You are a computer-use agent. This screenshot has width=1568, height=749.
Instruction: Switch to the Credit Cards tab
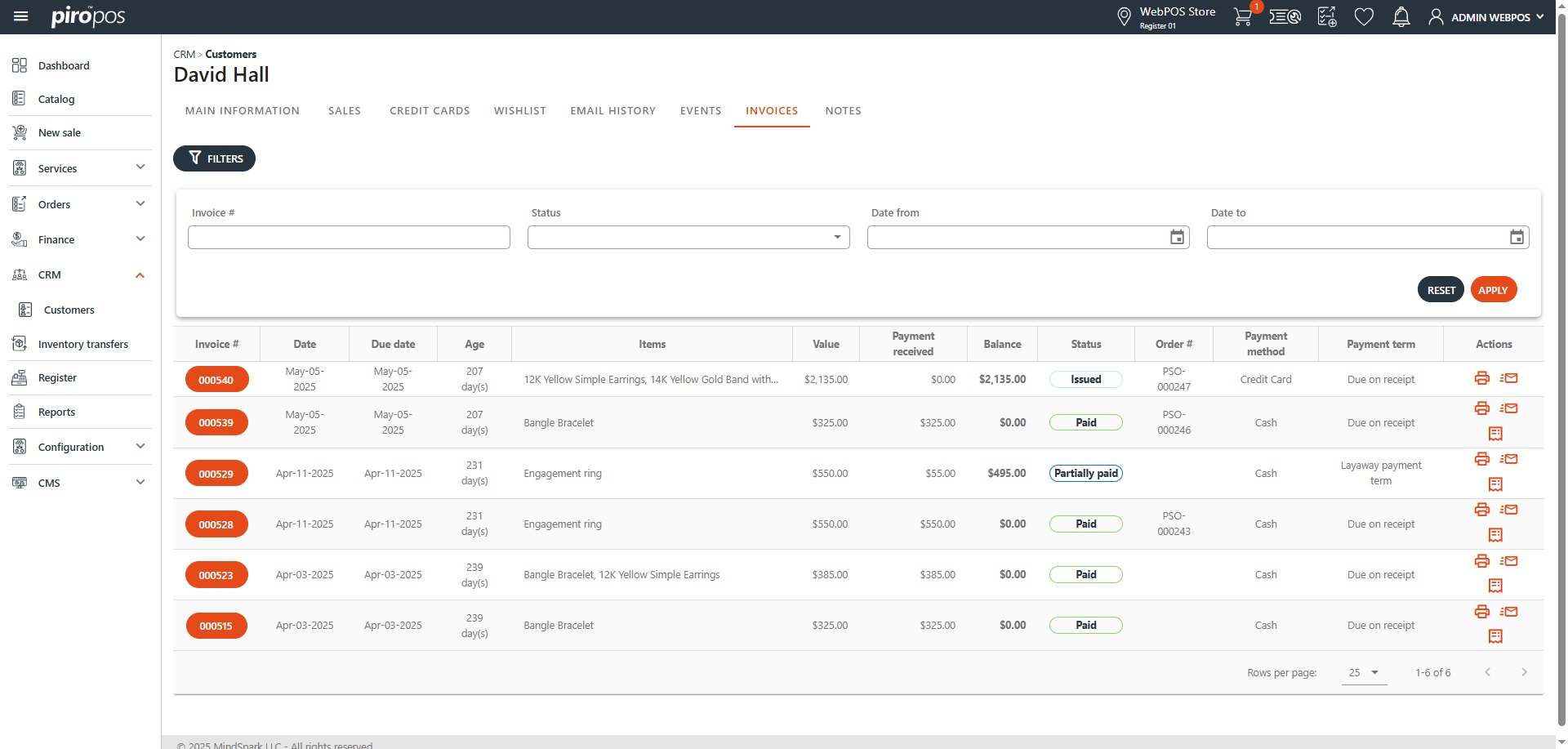(430, 111)
